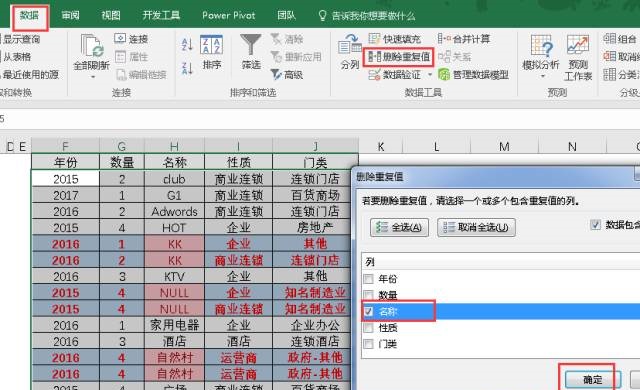The height and width of the screenshot is (390, 640).
Task: Click the 全选(A) button
Action: tap(399, 227)
